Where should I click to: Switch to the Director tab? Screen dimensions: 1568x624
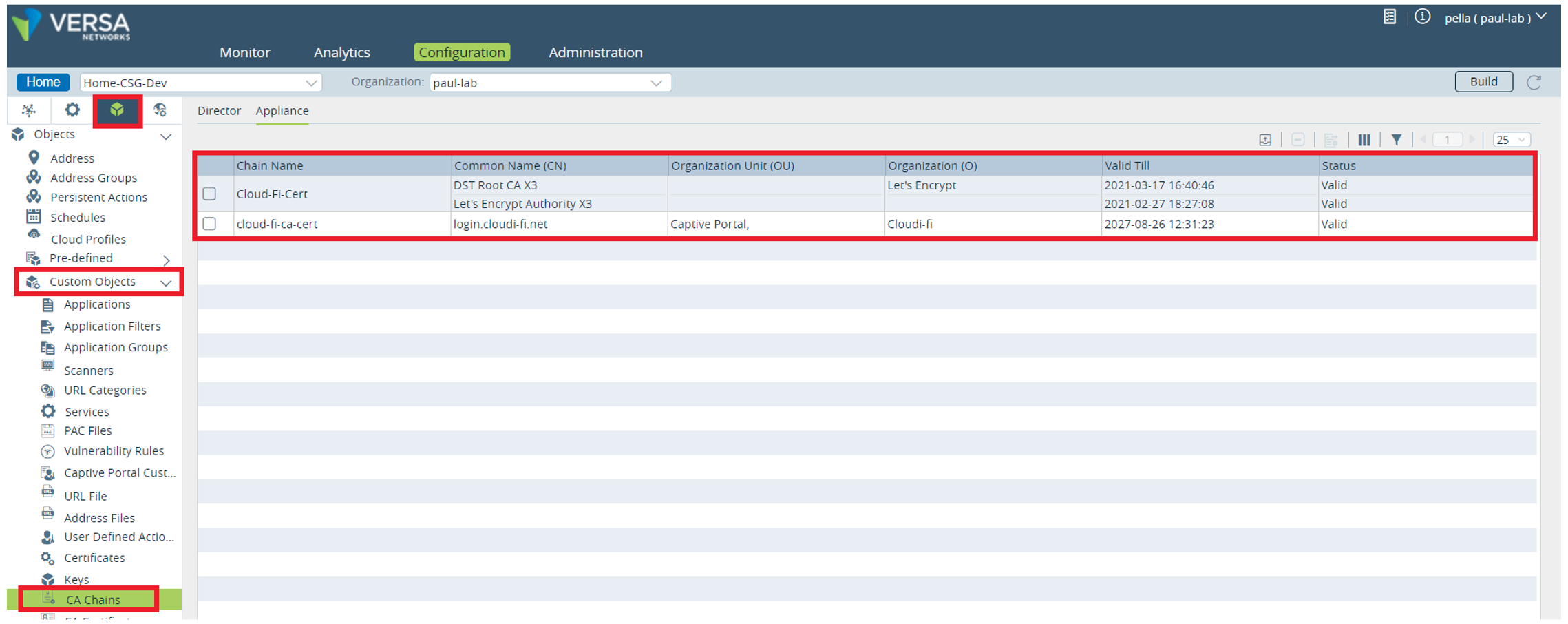coord(220,110)
